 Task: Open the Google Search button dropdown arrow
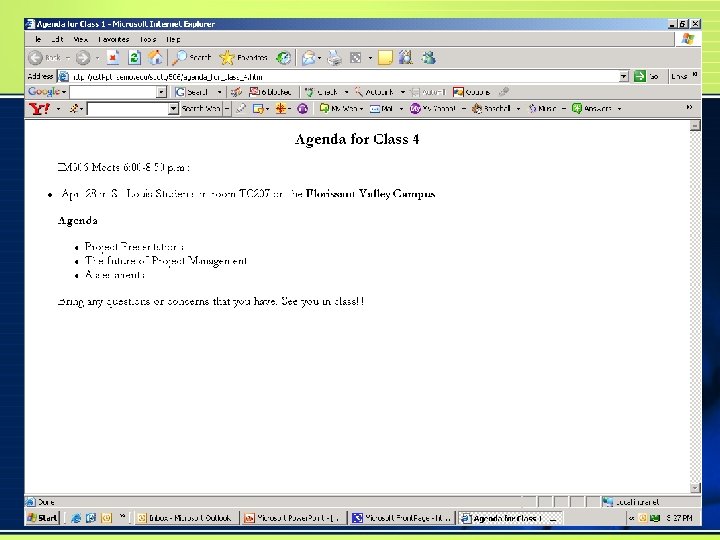[219, 92]
